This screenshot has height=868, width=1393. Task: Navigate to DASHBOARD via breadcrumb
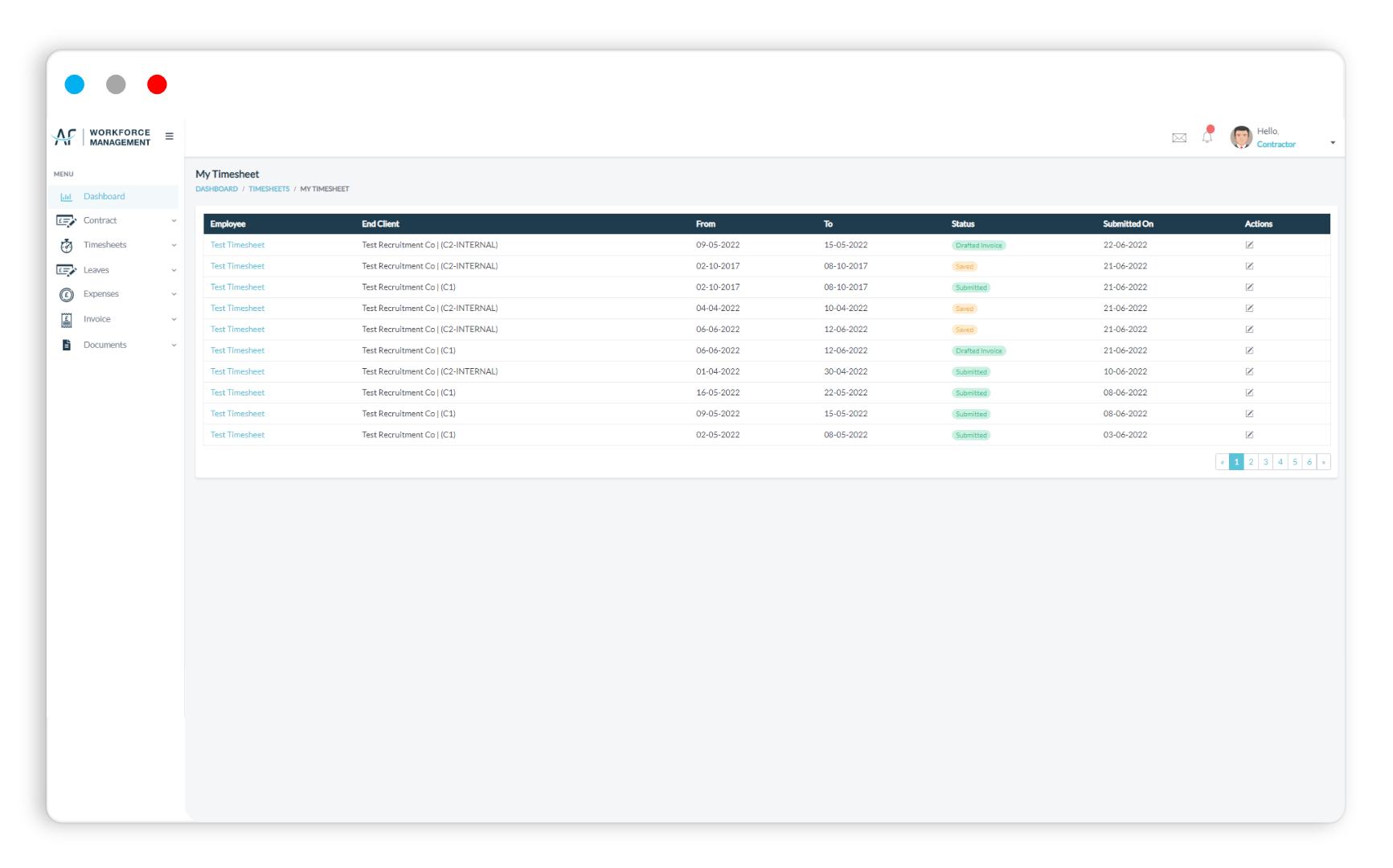215,188
